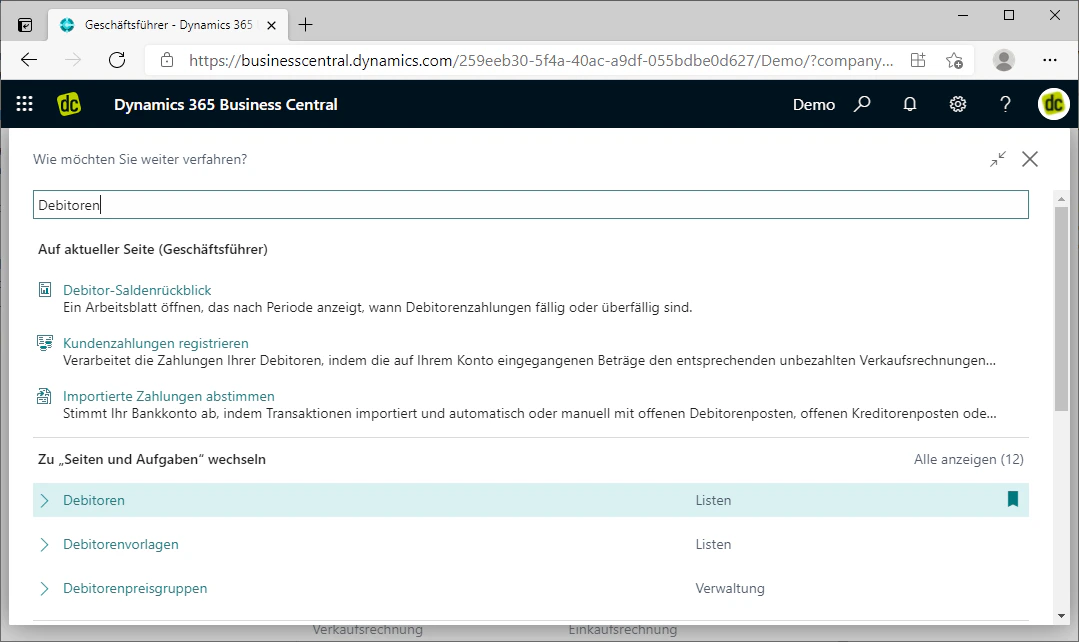This screenshot has width=1079, height=642.
Task: Click the Dynamics 365 Business Central title
Action: pos(226,105)
